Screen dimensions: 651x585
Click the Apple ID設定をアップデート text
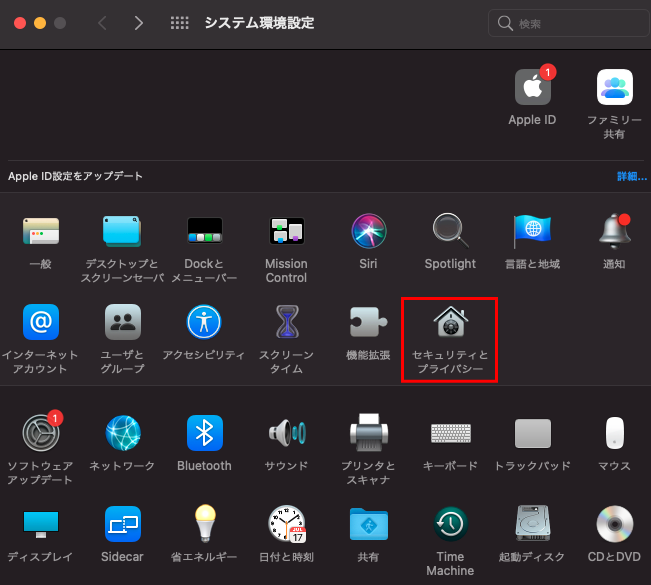coord(75,176)
